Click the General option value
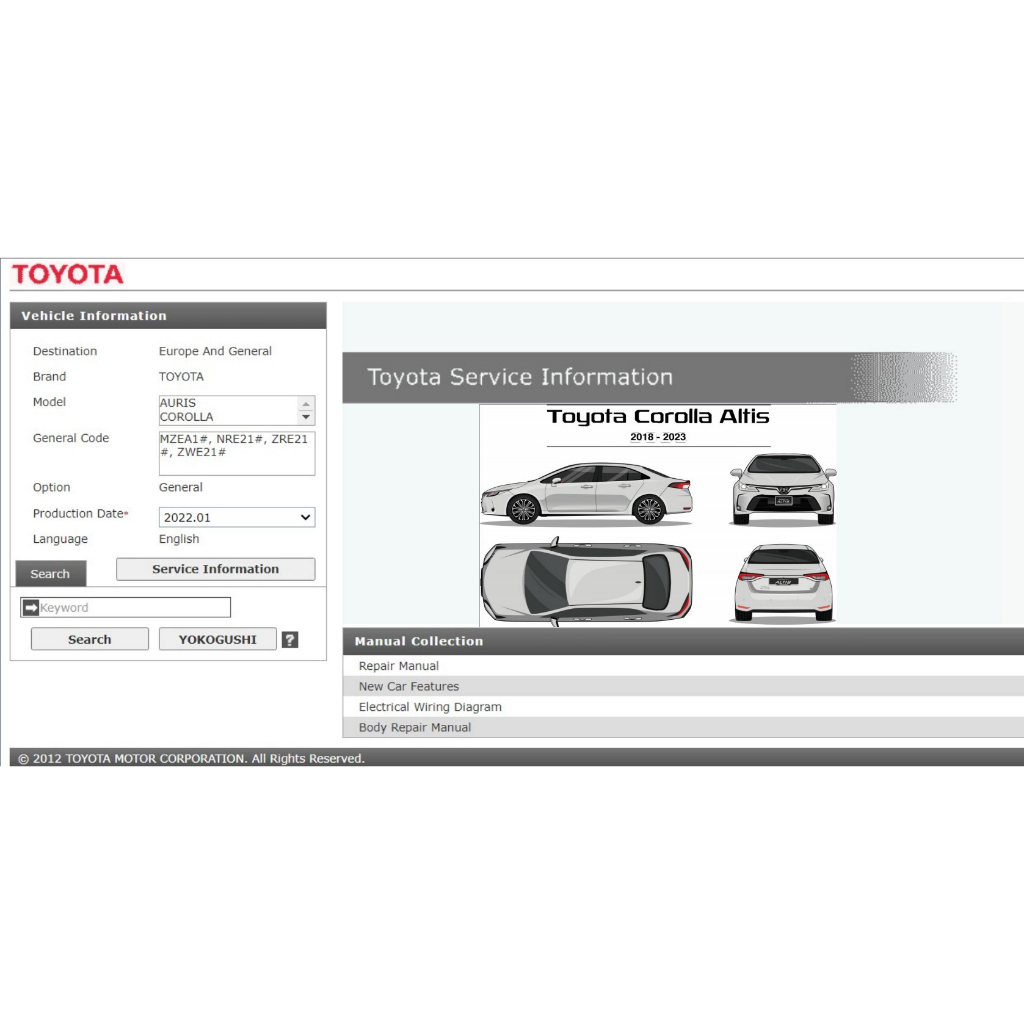Viewport: 1024px width, 1024px height. click(180, 487)
